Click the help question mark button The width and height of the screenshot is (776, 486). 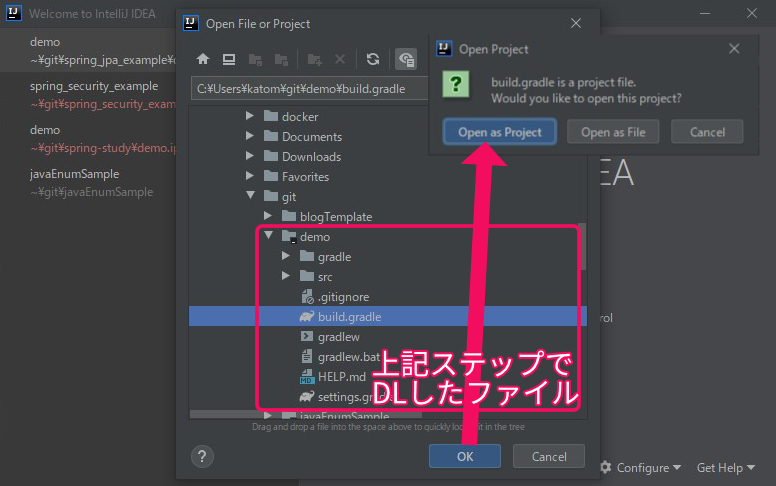tap(202, 456)
